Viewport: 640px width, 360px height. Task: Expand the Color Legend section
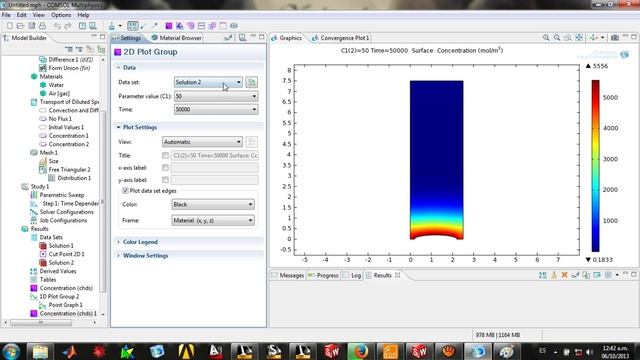(140, 242)
